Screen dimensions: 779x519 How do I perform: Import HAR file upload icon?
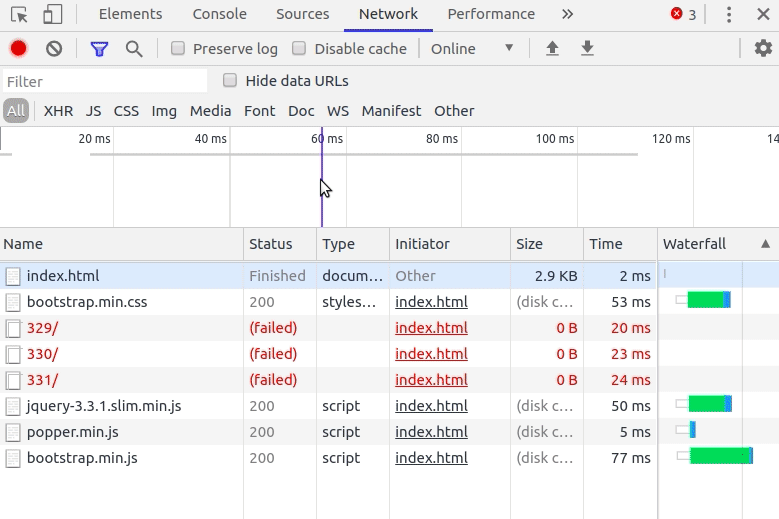tap(552, 48)
